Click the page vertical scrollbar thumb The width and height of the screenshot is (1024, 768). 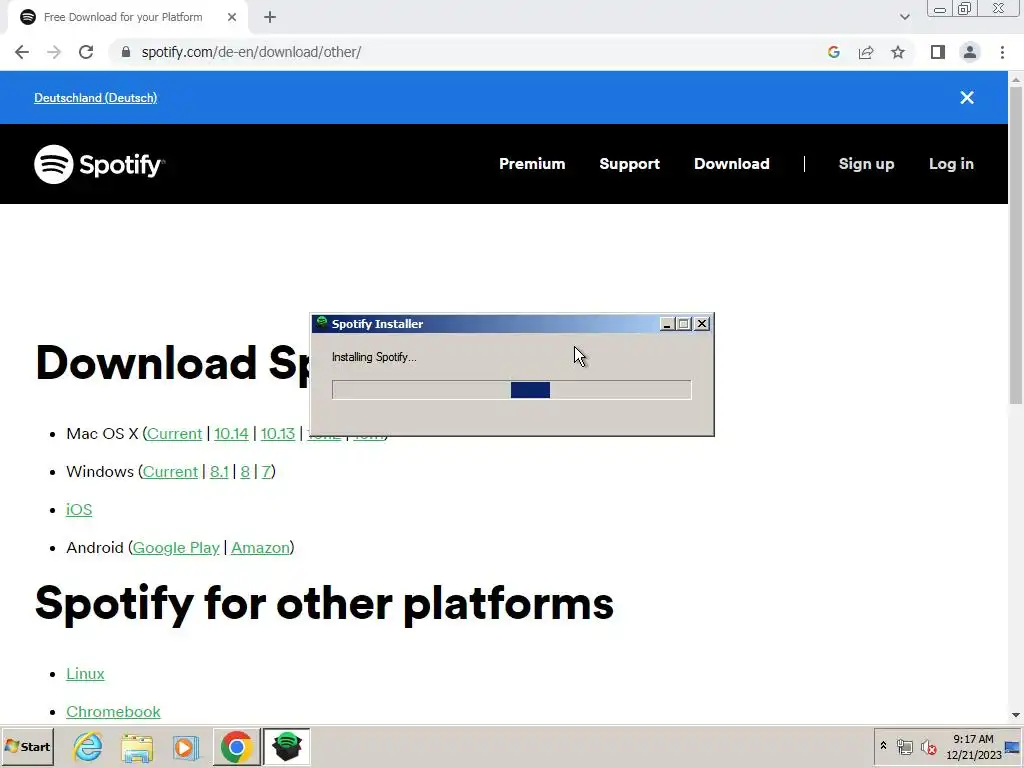pyautogui.click(x=1016, y=245)
